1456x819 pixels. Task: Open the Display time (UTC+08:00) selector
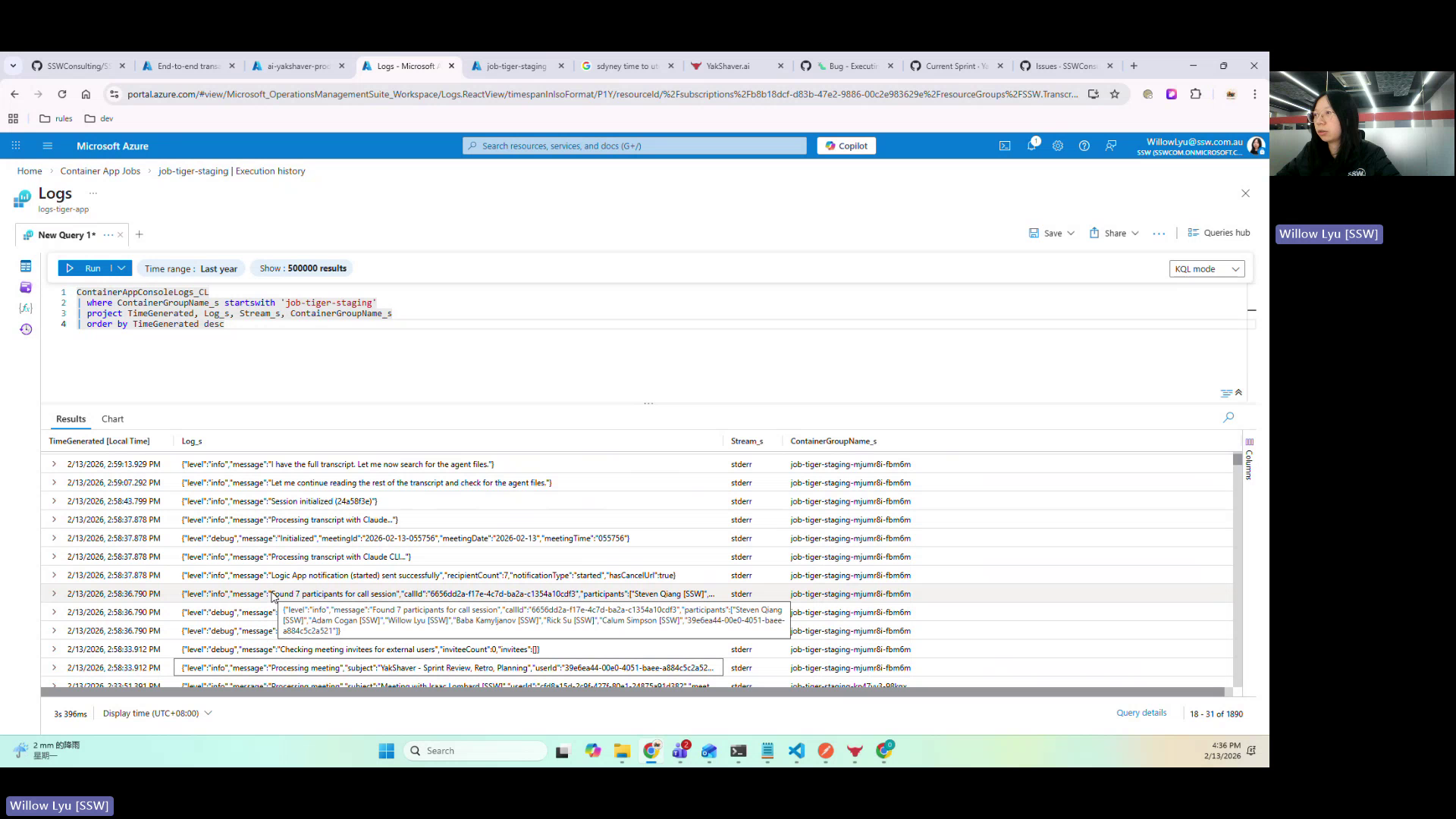click(x=156, y=713)
